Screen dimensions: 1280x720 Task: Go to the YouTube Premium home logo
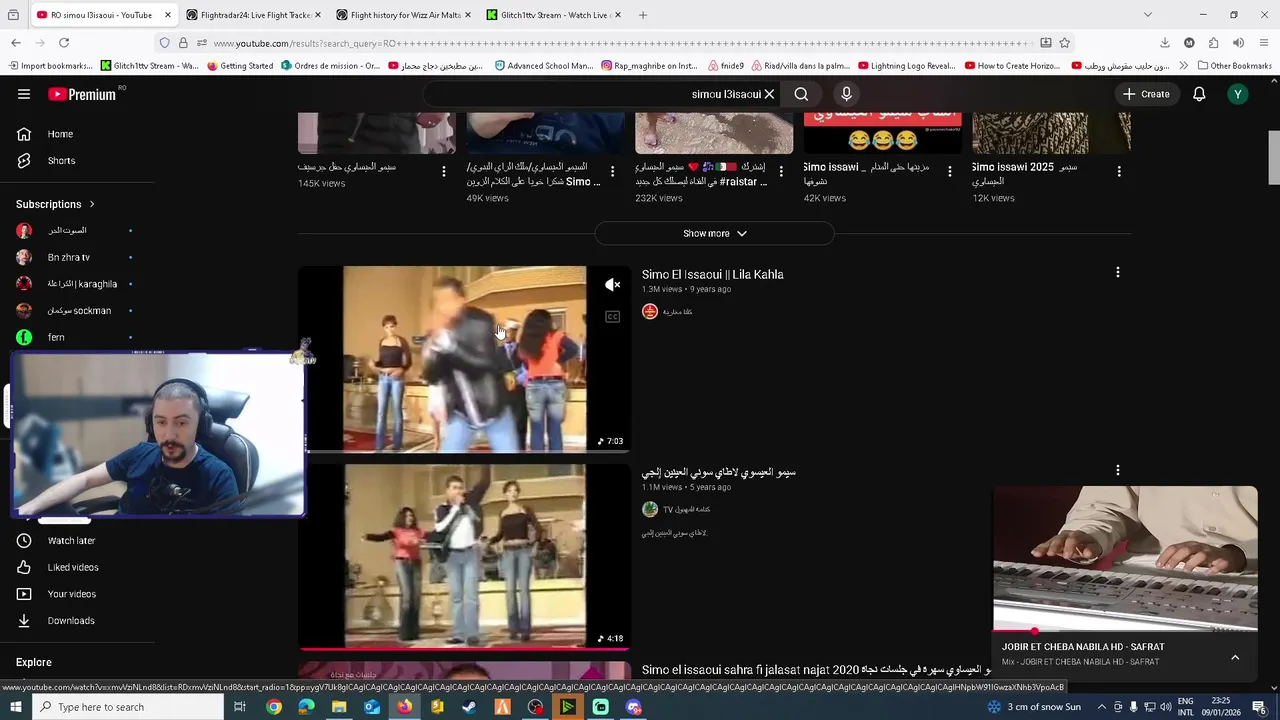[82, 94]
